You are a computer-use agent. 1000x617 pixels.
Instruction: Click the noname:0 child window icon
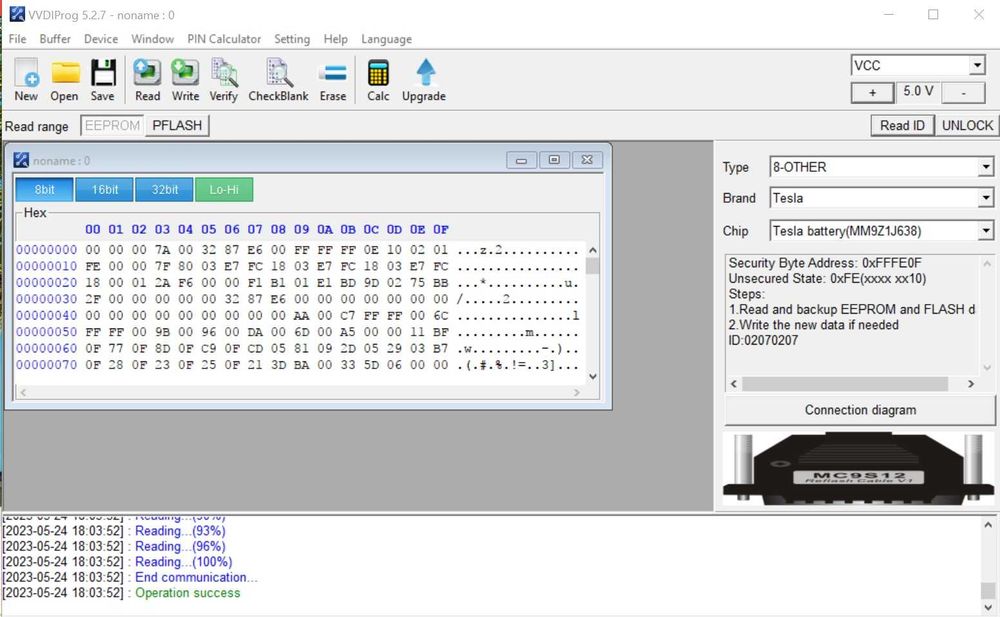point(21,160)
